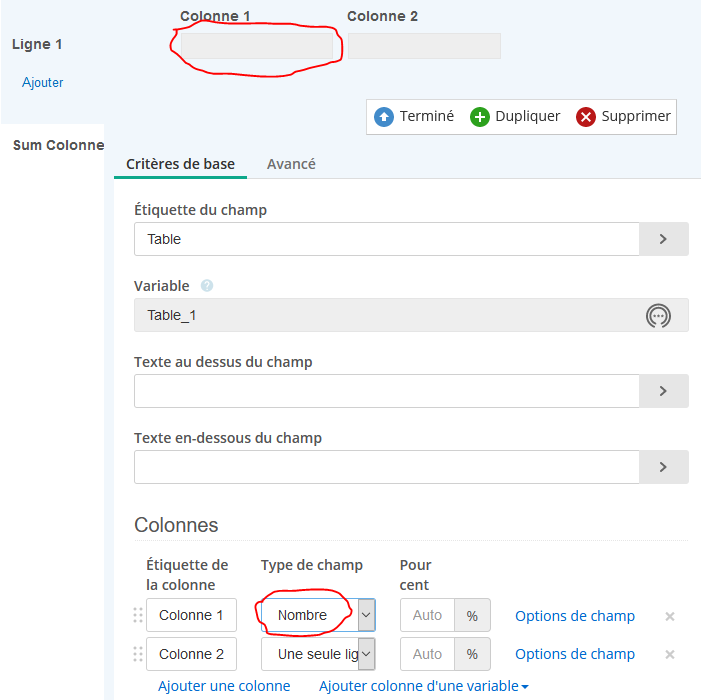The width and height of the screenshot is (701, 700).
Task: Open the Variable help question mark icon
Action: [x=207, y=286]
